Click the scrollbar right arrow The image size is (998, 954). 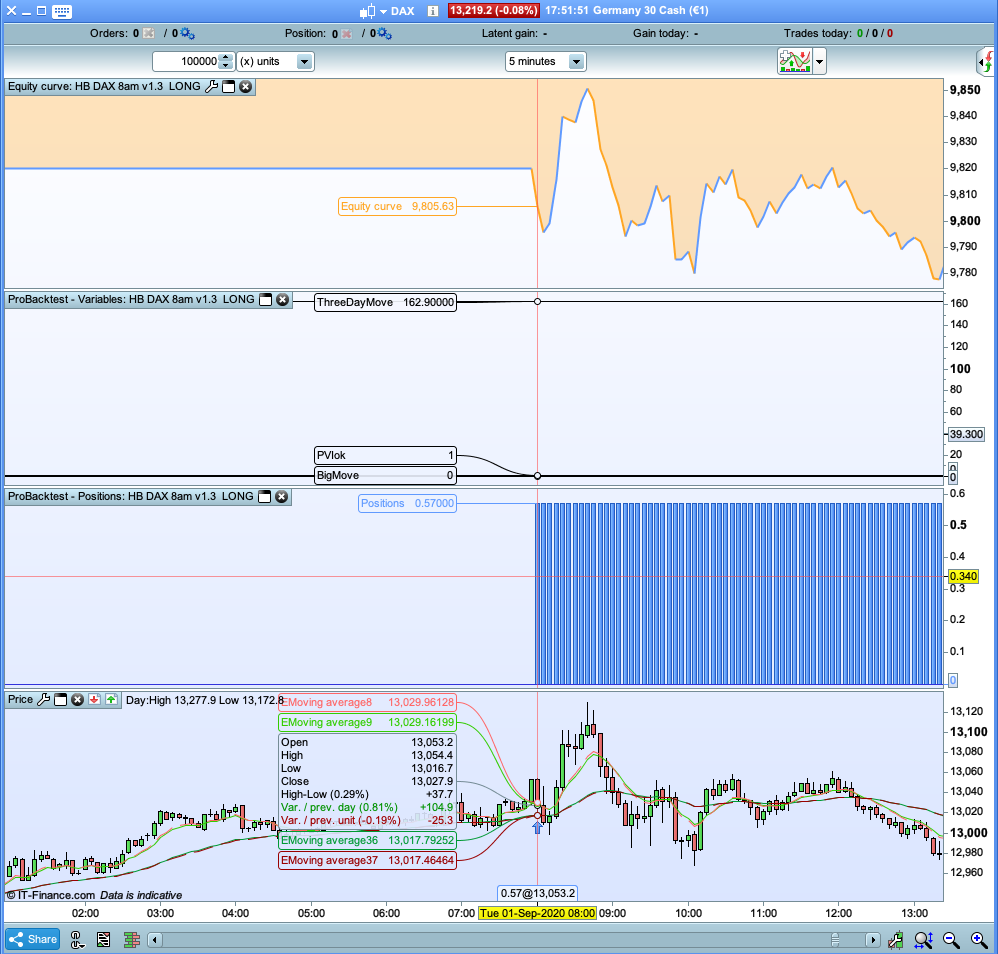(x=873, y=940)
